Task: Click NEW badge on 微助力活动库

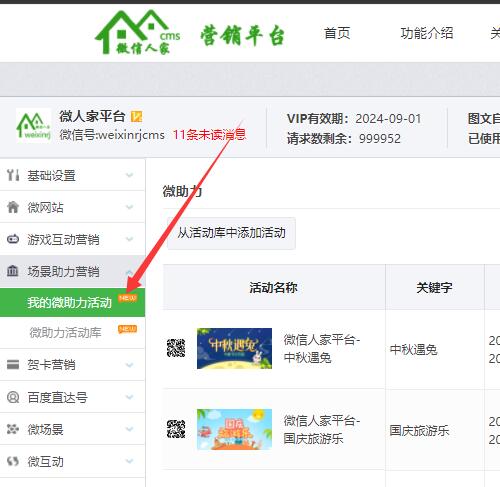Action: 127,329
